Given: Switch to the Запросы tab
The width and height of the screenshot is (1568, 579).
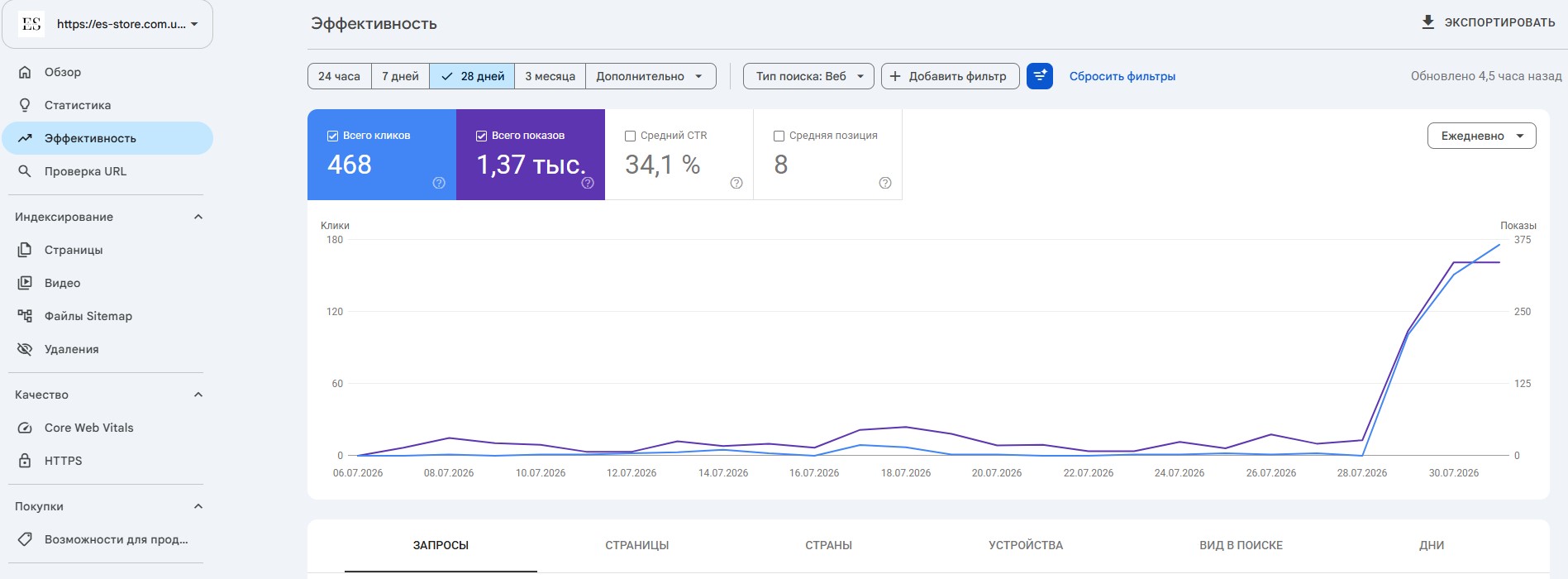Looking at the screenshot, I should pos(441,545).
